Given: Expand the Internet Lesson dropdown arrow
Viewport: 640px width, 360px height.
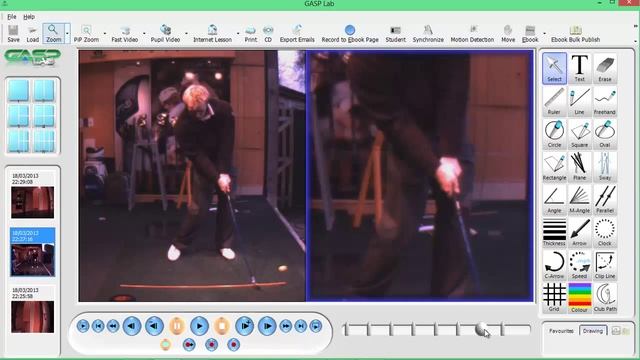Looking at the screenshot, I should pyautogui.click(x=238, y=33).
